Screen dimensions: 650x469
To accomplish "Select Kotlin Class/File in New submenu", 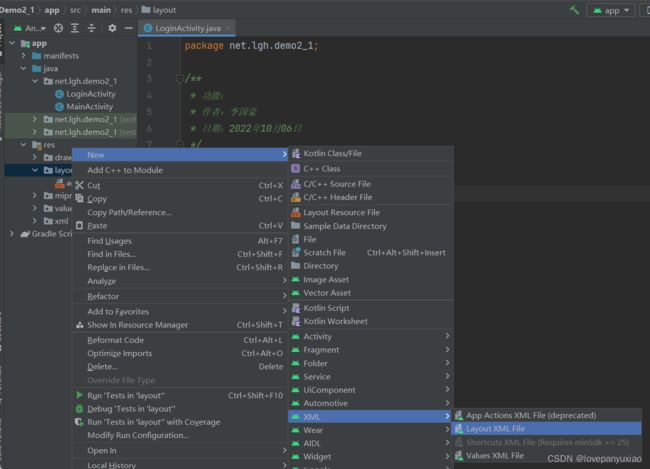I will tap(371, 153).
